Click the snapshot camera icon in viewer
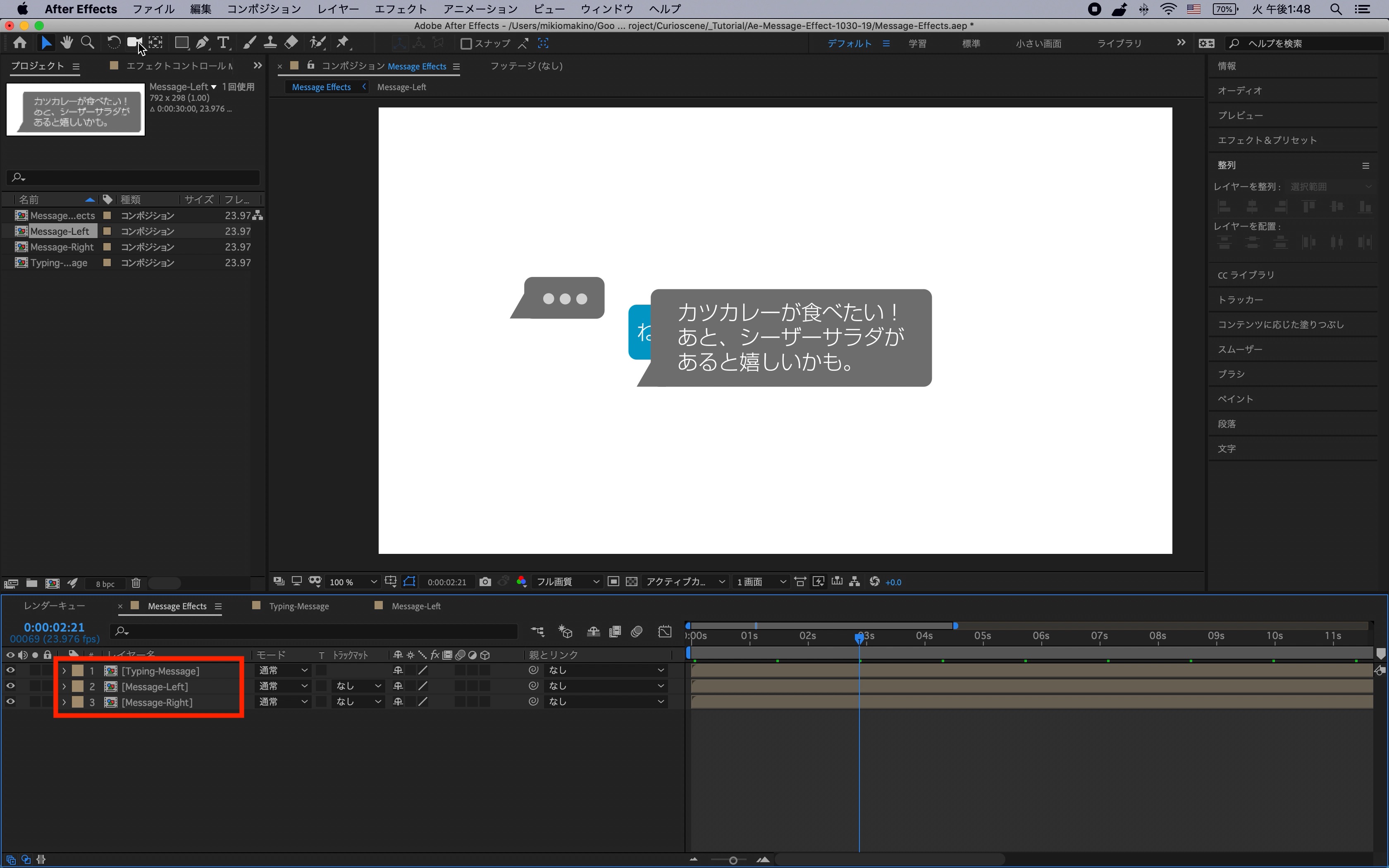The height and width of the screenshot is (868, 1389). point(485,582)
